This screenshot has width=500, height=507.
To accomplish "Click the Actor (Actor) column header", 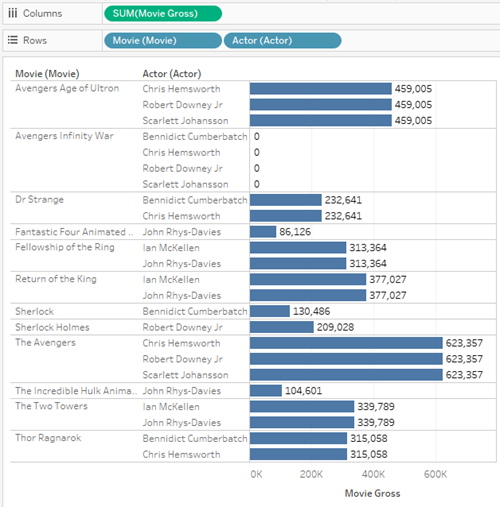I will (172, 74).
